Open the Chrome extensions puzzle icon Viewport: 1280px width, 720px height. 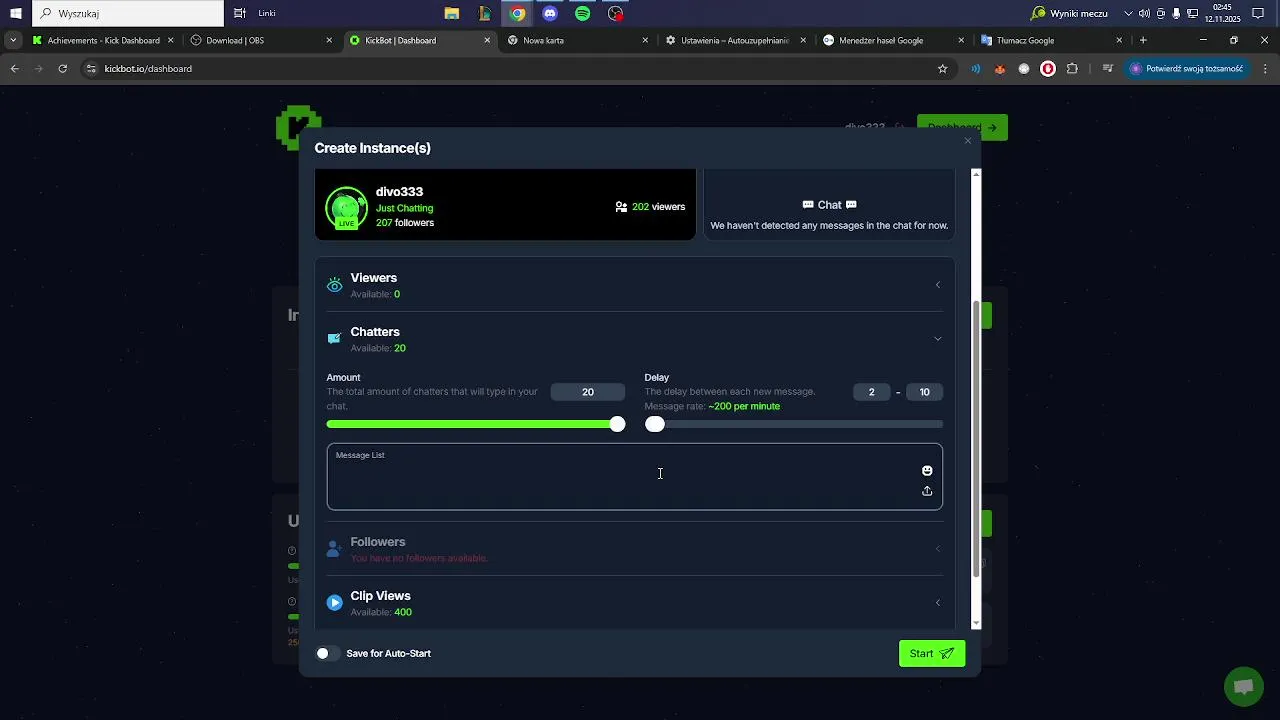1072,69
